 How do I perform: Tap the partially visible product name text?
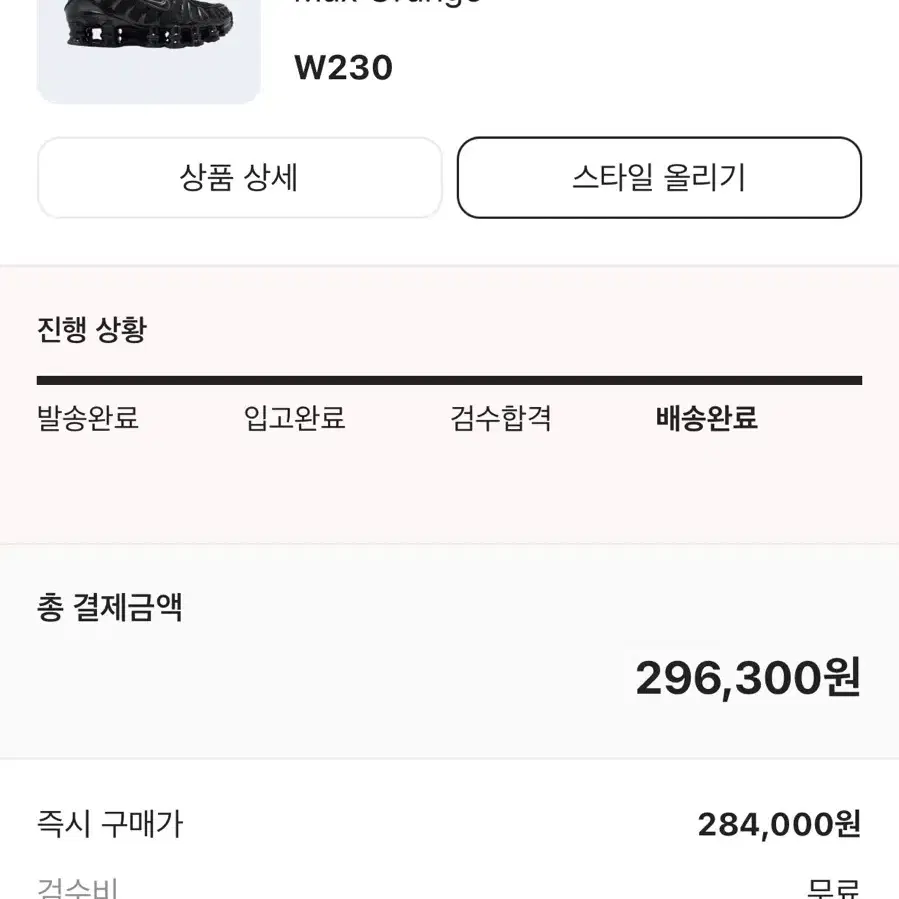coord(388,2)
